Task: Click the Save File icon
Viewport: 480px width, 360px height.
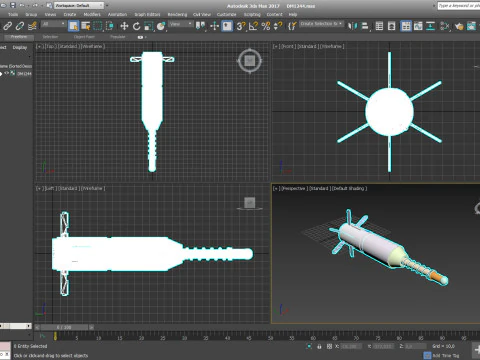Action: (x=13, y=5)
